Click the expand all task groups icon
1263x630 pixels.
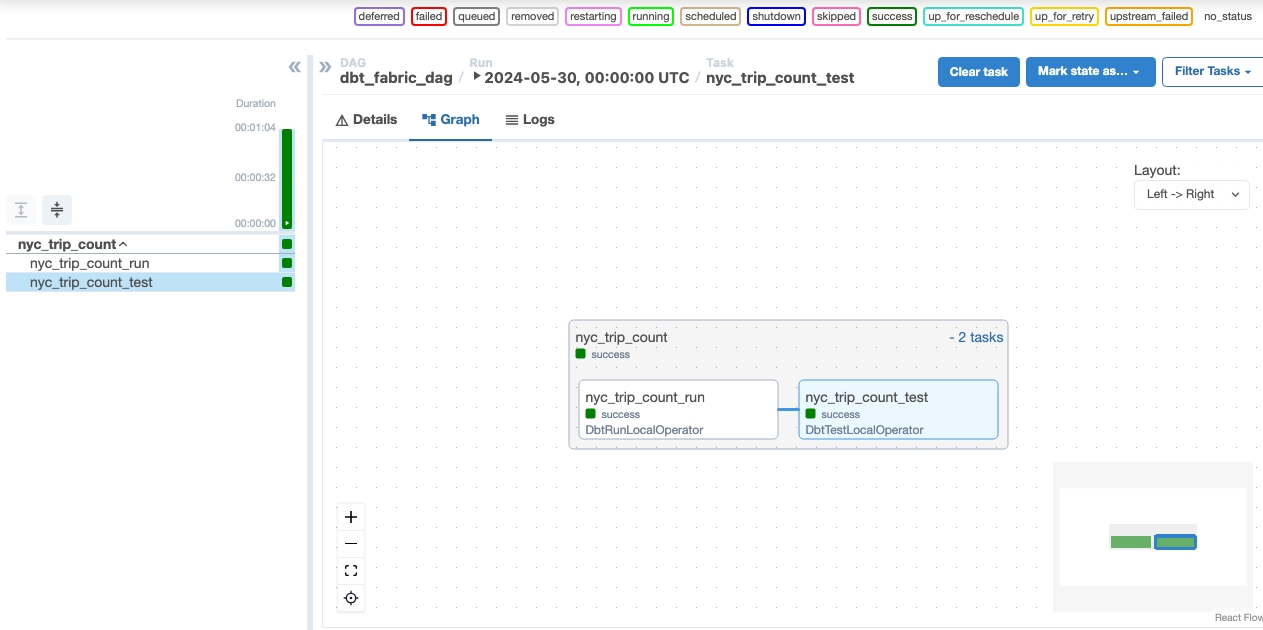(21, 210)
